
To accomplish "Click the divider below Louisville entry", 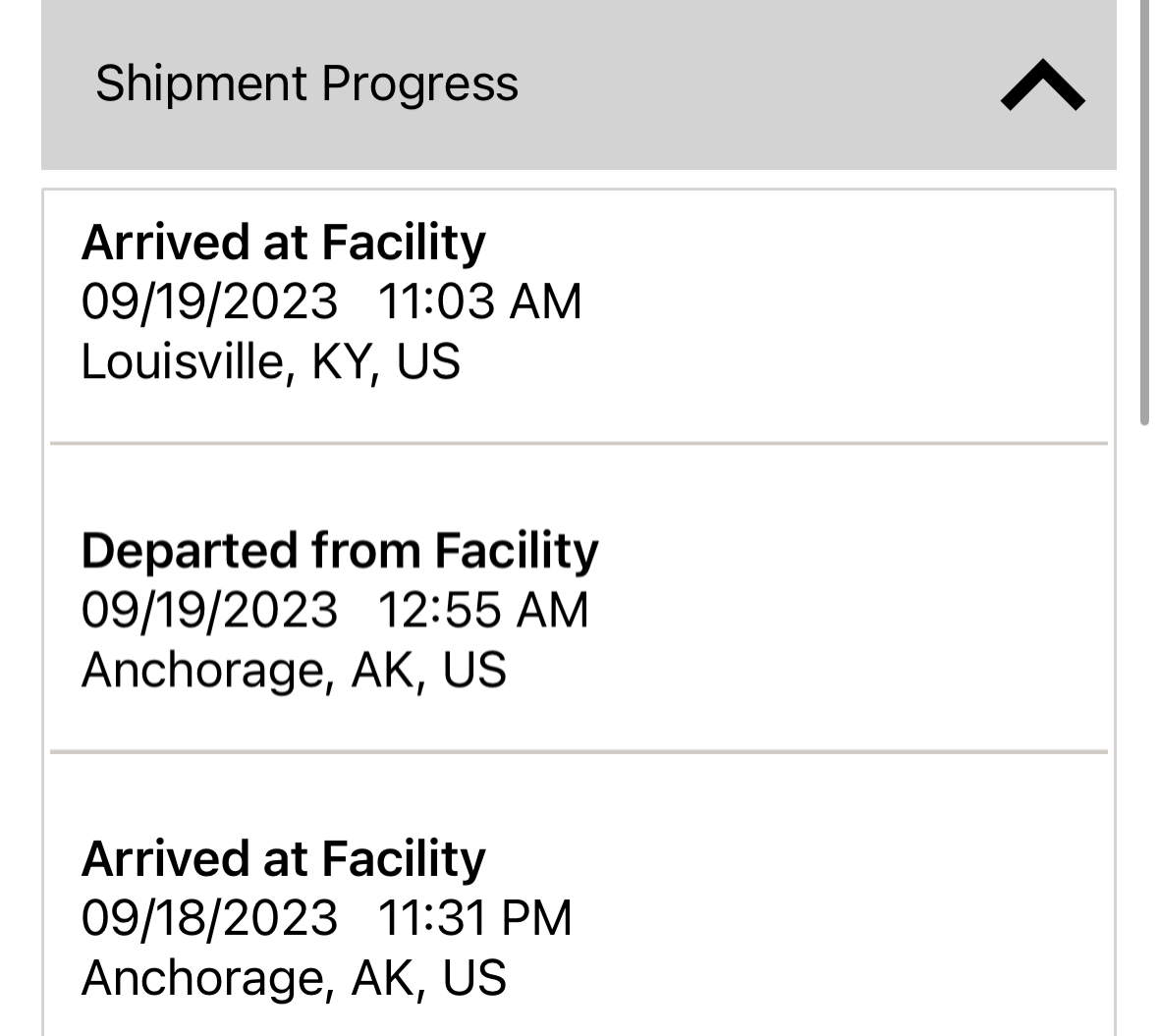I will (x=579, y=444).
